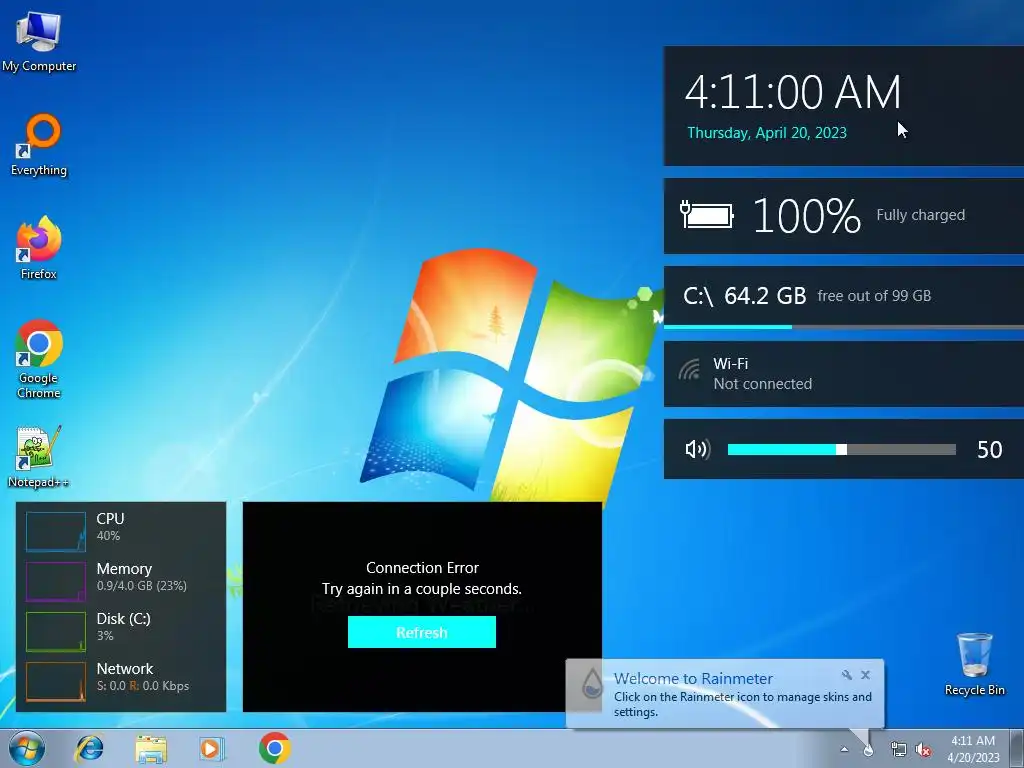Close the Rainmeter welcome notification
The width and height of the screenshot is (1024, 768).
[865, 675]
